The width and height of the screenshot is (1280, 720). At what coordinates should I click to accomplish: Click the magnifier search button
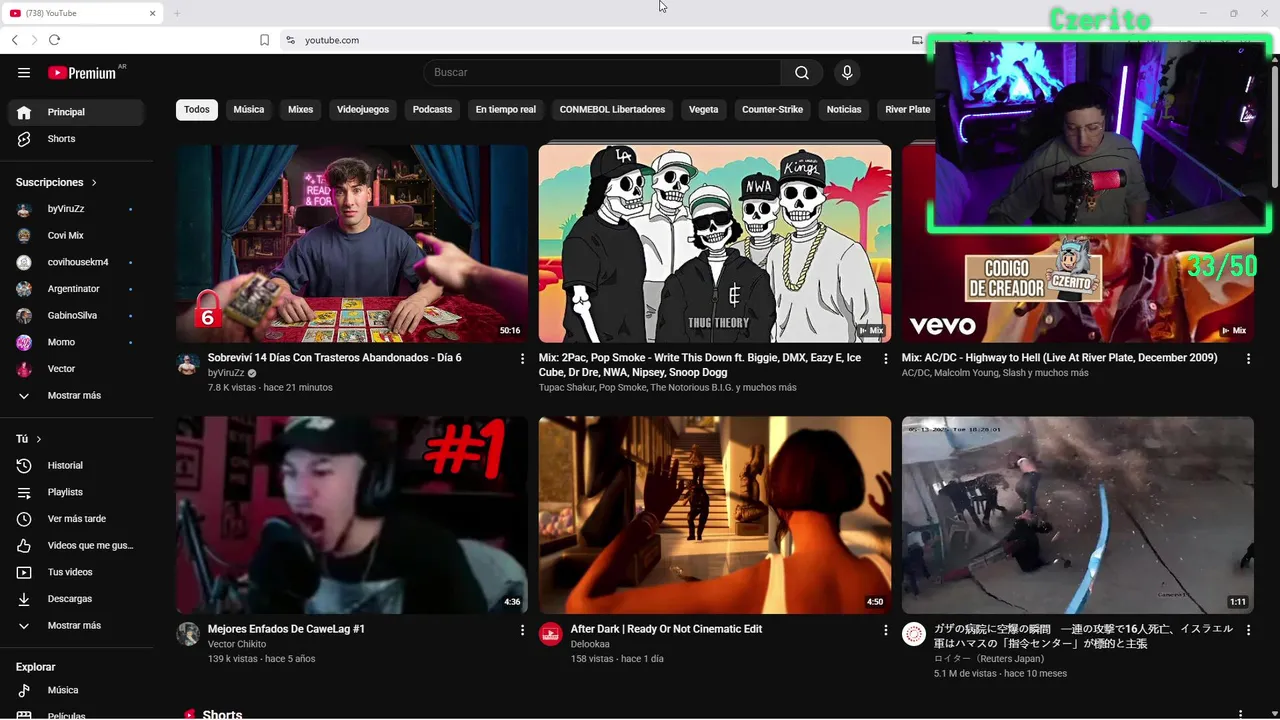coord(802,72)
